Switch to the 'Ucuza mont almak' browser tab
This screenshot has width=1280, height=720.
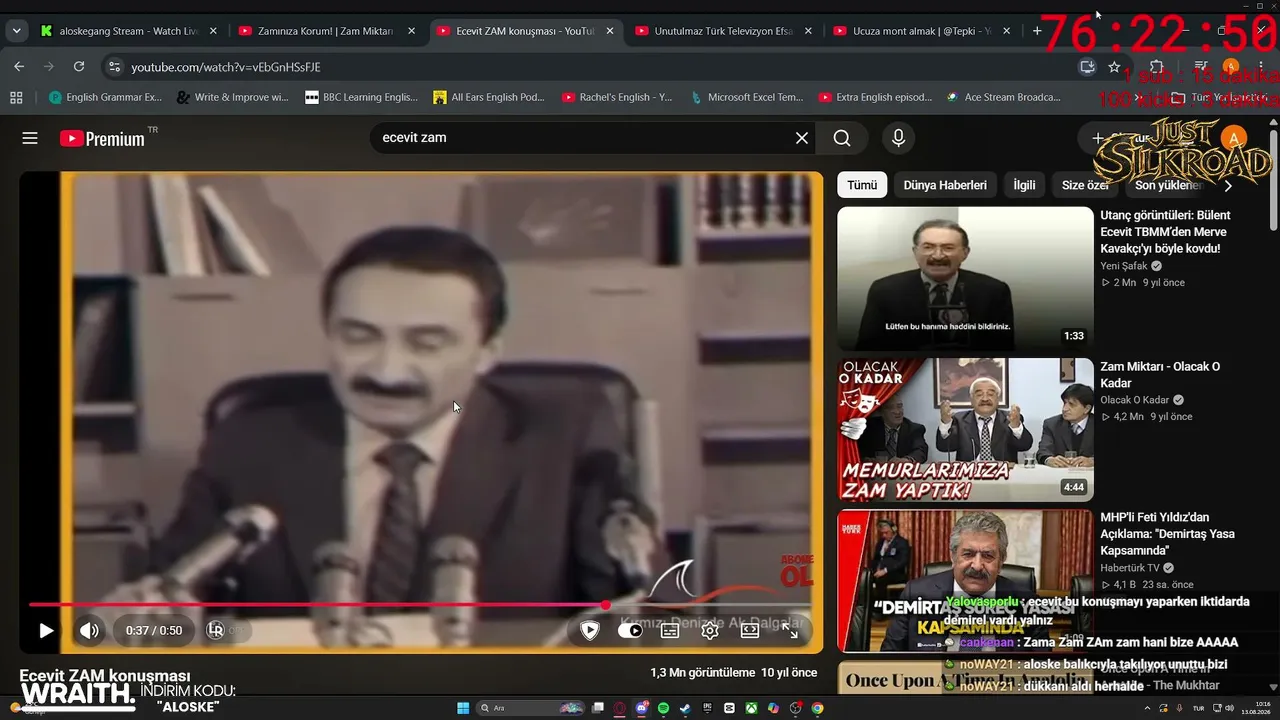(921, 31)
